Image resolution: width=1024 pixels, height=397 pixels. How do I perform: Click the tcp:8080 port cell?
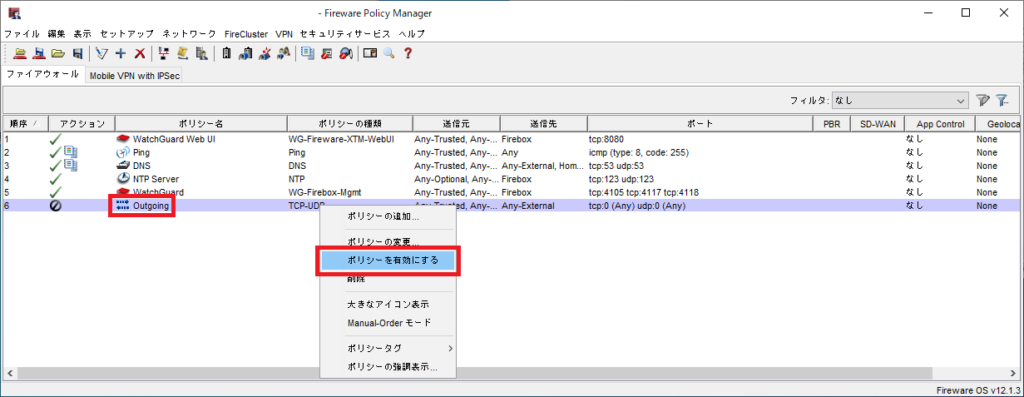click(x=607, y=139)
